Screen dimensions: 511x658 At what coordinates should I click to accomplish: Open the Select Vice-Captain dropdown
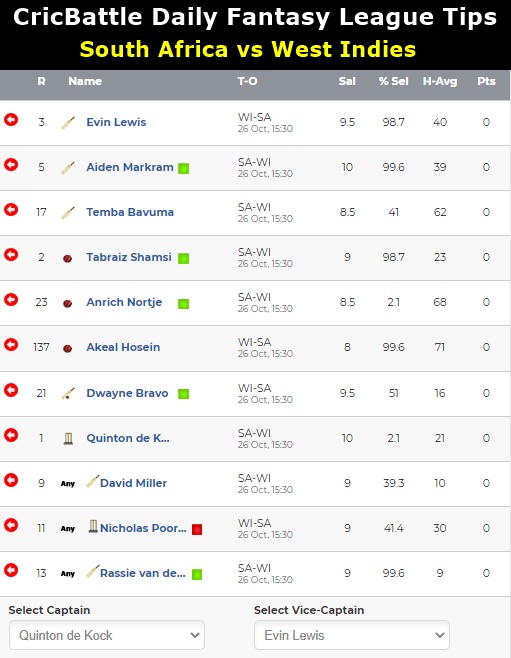coord(352,635)
